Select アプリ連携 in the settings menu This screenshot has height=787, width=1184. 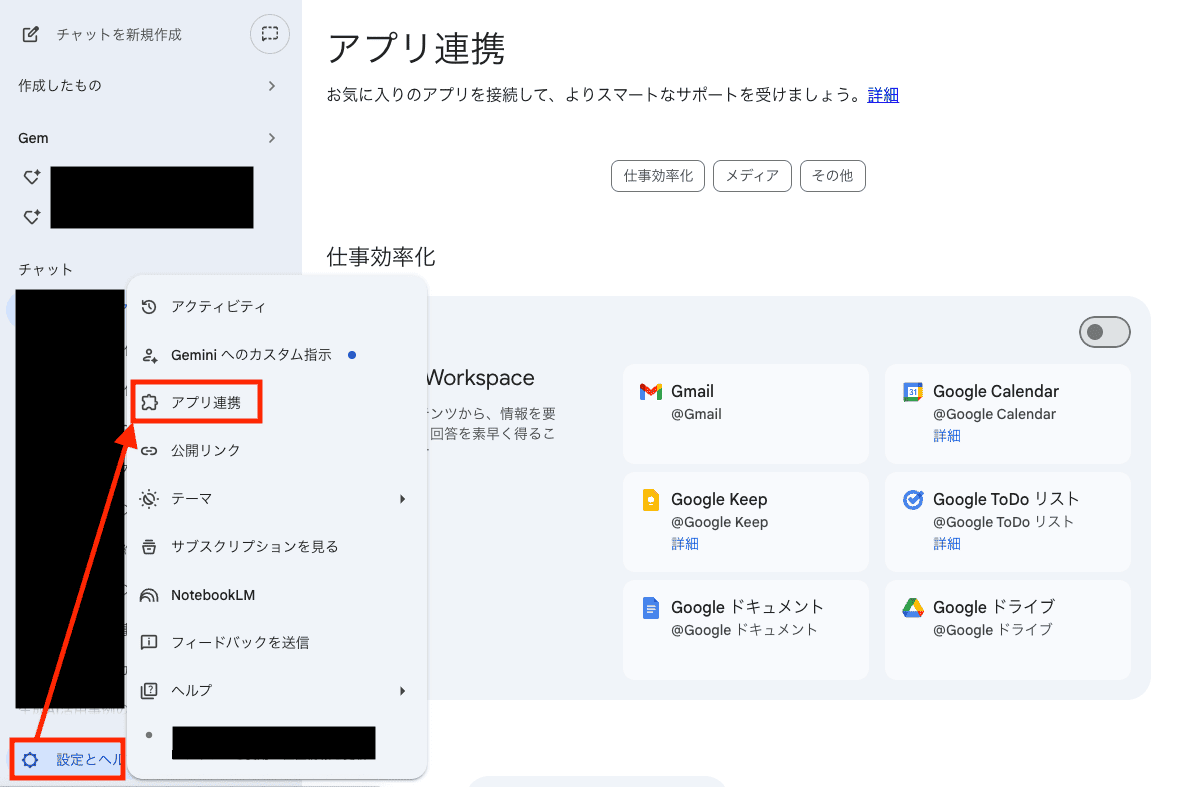click(x=205, y=403)
